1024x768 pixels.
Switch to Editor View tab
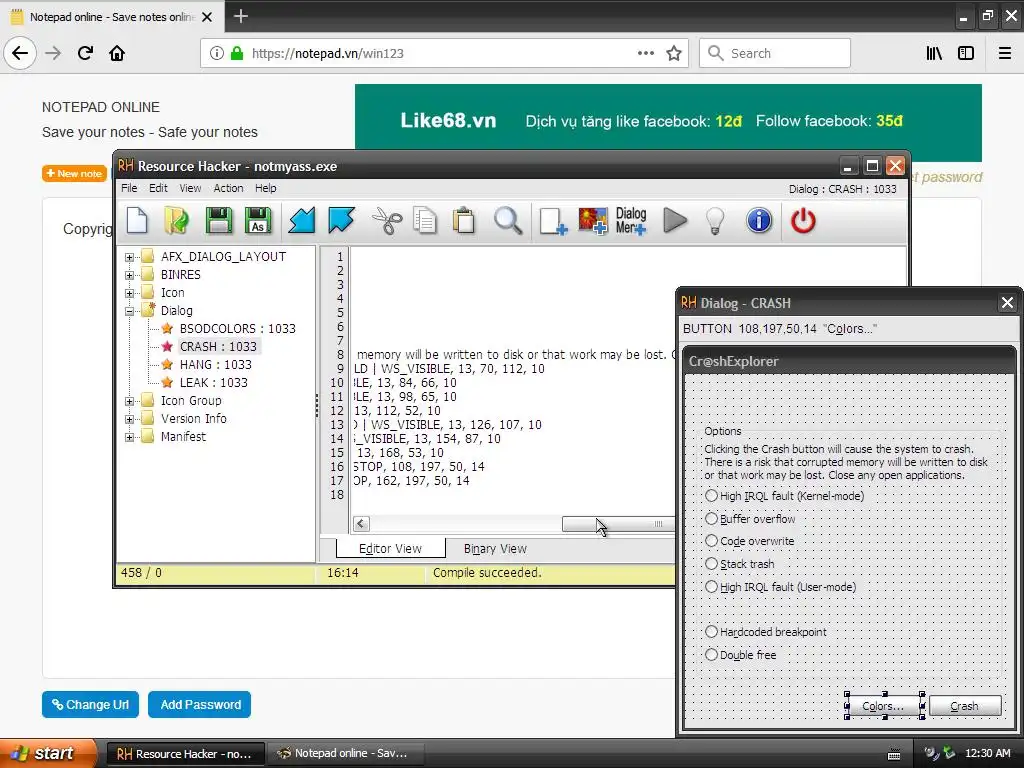coord(391,549)
